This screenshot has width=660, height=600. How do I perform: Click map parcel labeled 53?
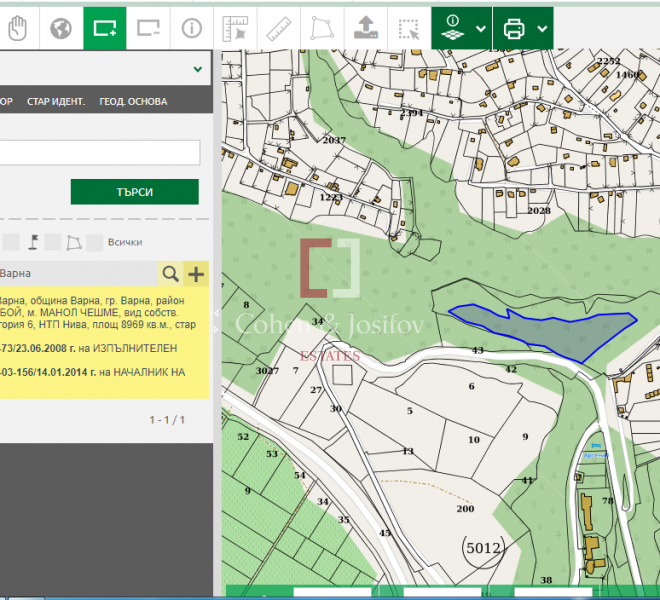coord(272,453)
